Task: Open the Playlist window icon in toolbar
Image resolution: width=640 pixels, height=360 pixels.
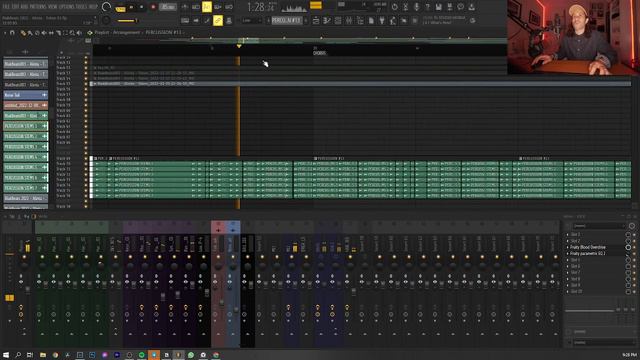Action: 316,20
